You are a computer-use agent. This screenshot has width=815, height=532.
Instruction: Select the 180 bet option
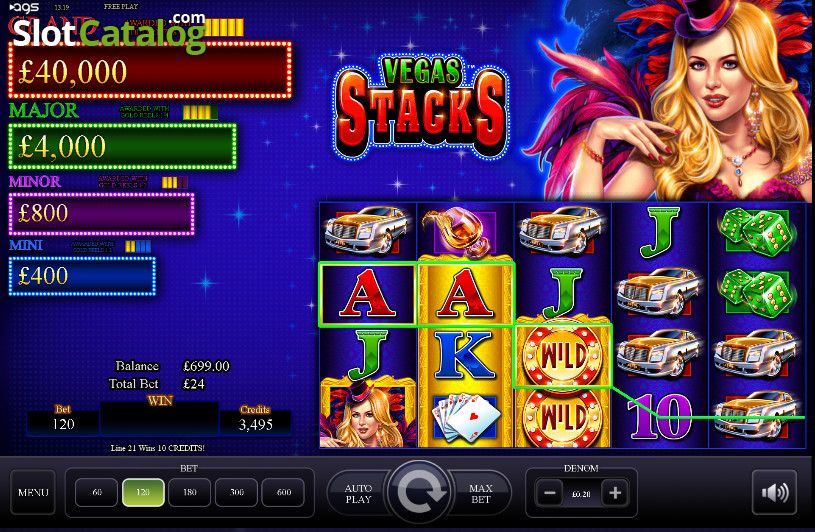[190, 492]
